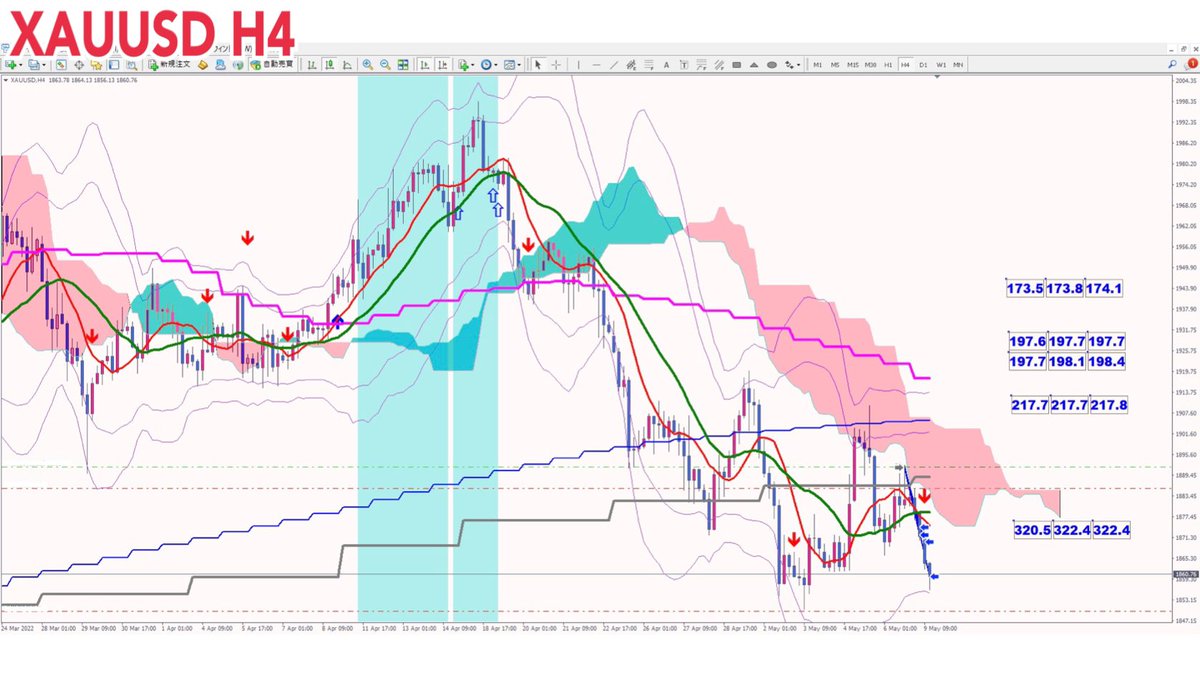Open the search magnifier icon
1200x675 pixels.
tap(1173, 64)
